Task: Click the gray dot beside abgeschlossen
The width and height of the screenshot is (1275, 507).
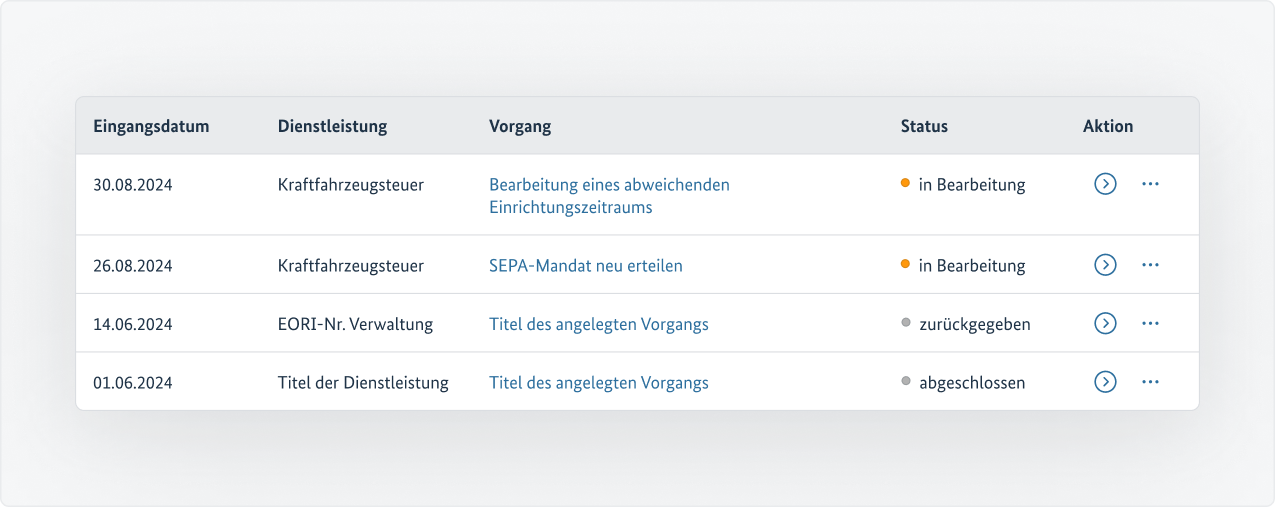Action: [x=905, y=381]
